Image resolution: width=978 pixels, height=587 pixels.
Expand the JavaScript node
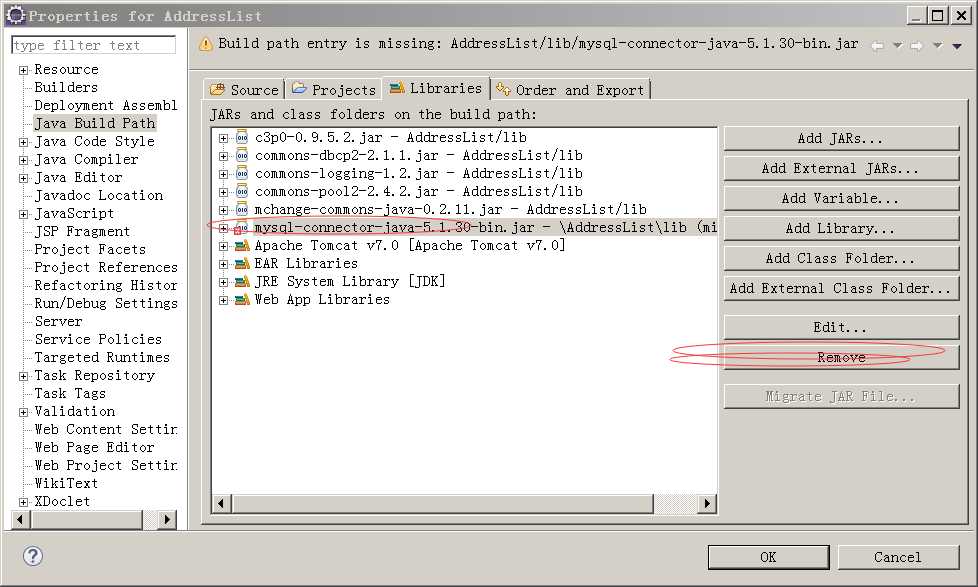pyautogui.click(x=24, y=215)
